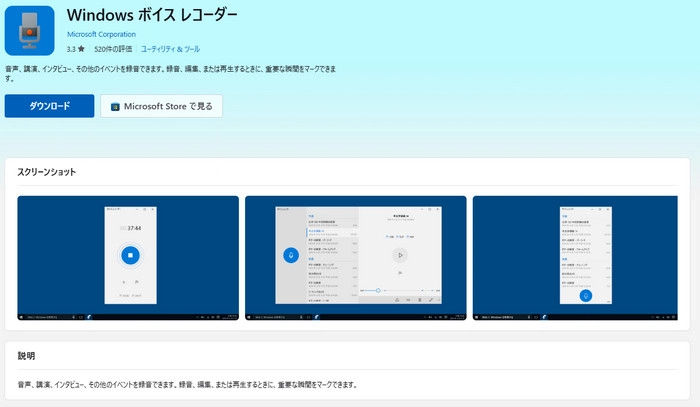
Task: Click the description paragraph under 説明
Action: [x=188, y=385]
